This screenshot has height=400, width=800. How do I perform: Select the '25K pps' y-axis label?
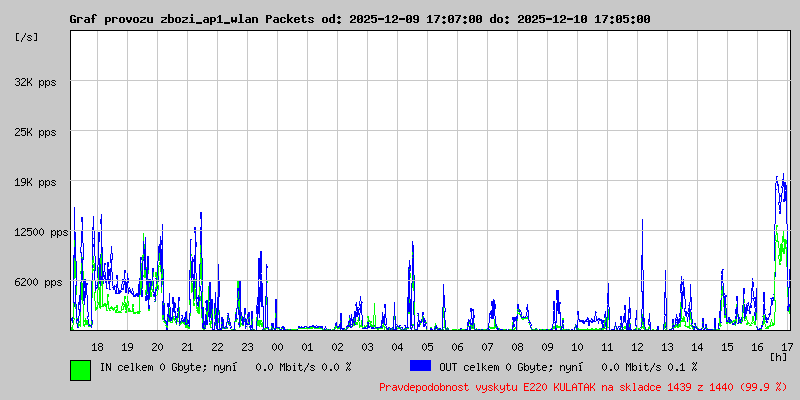[36, 133]
